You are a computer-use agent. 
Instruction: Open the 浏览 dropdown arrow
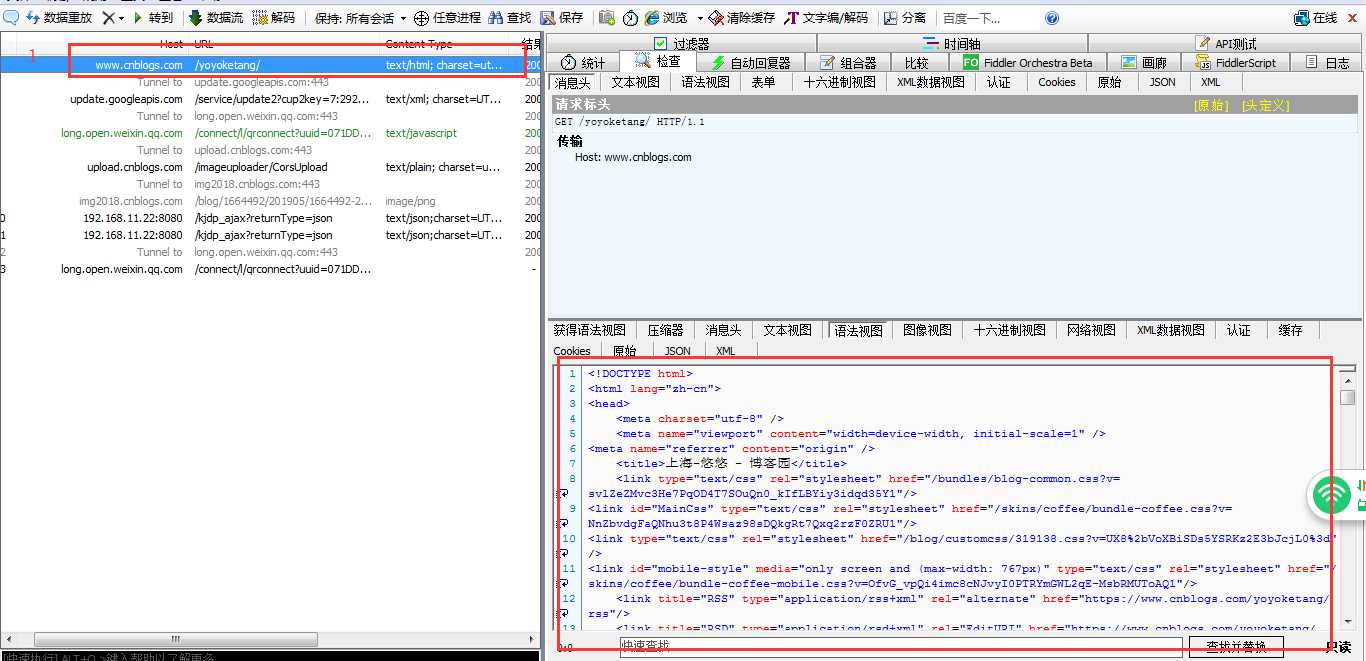tap(700, 18)
